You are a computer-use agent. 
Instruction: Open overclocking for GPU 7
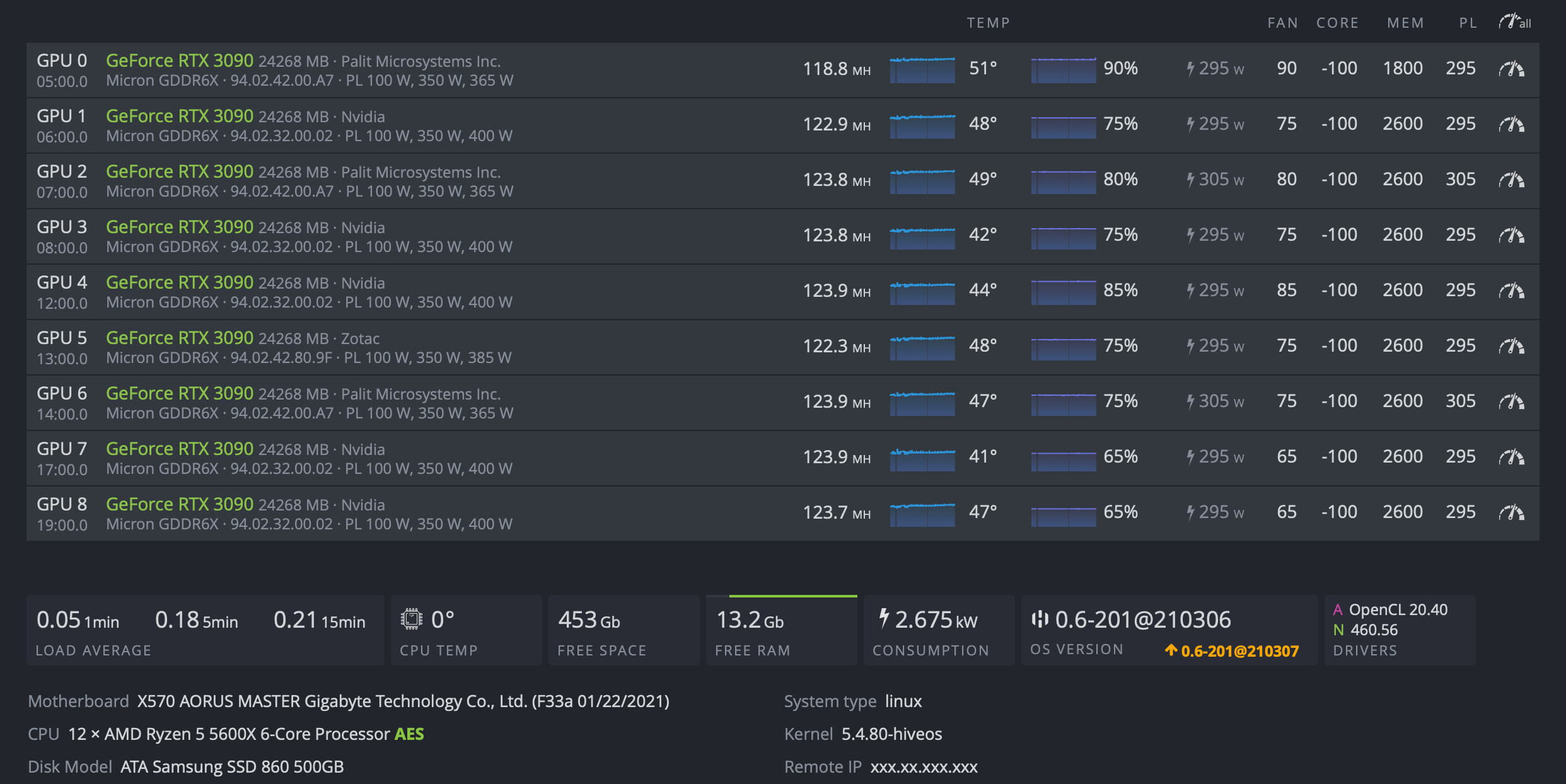(1511, 457)
